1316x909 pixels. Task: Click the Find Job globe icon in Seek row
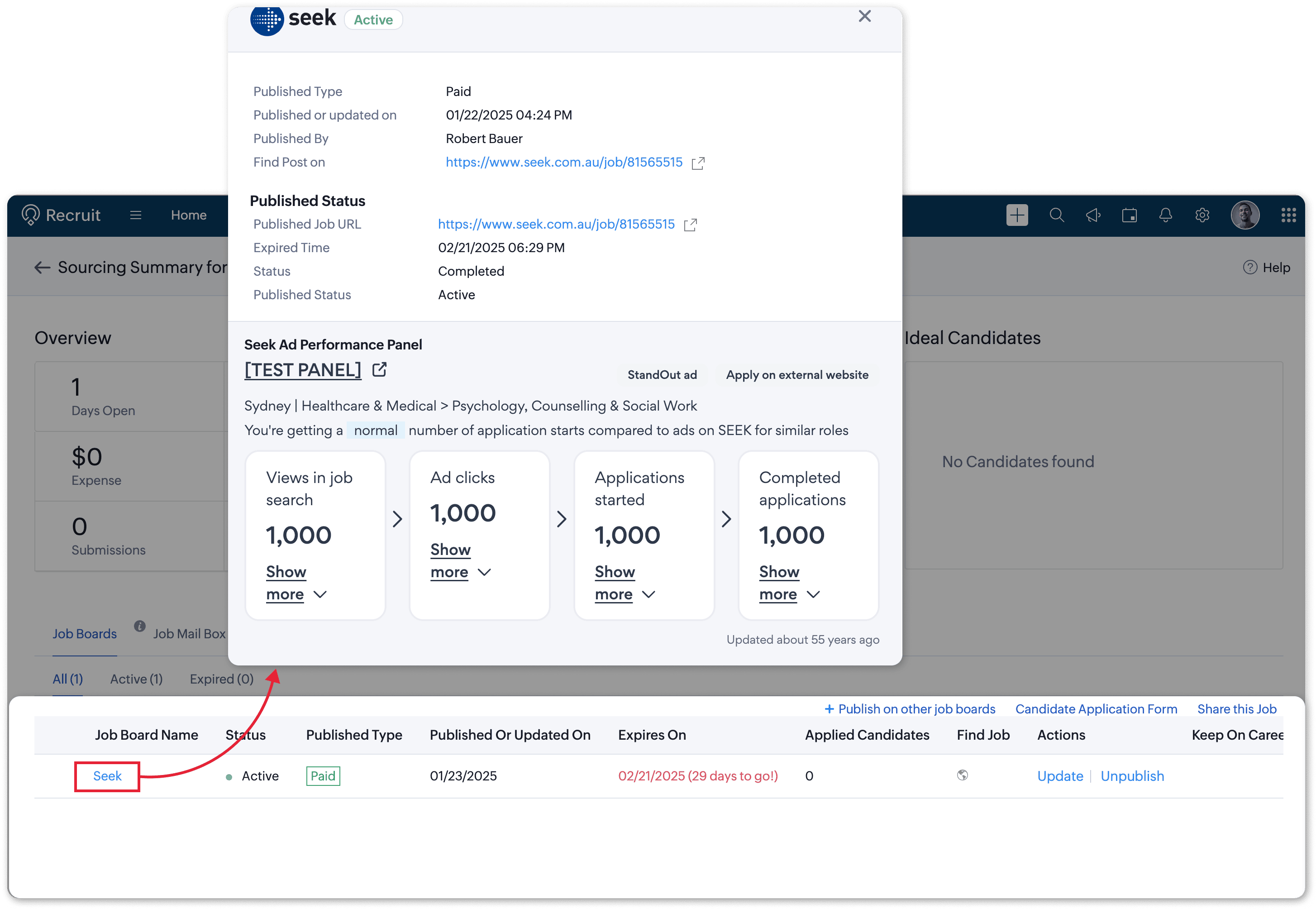coord(963,775)
